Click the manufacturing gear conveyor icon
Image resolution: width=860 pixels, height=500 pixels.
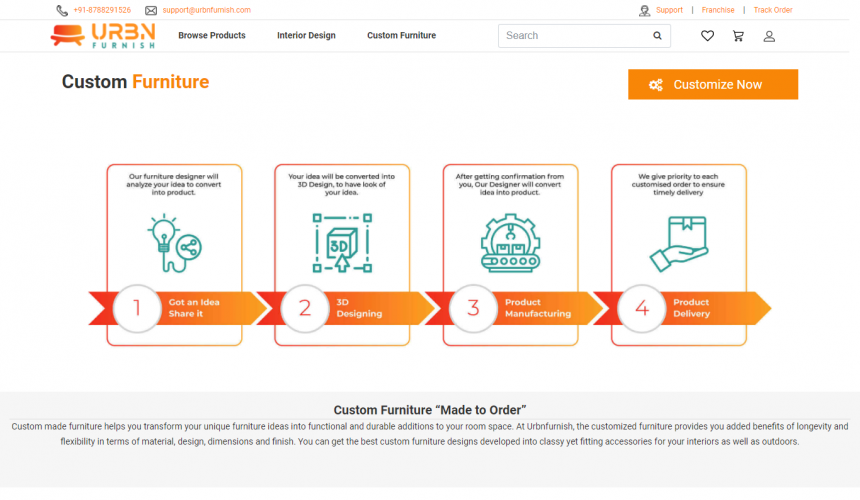[x=510, y=243]
